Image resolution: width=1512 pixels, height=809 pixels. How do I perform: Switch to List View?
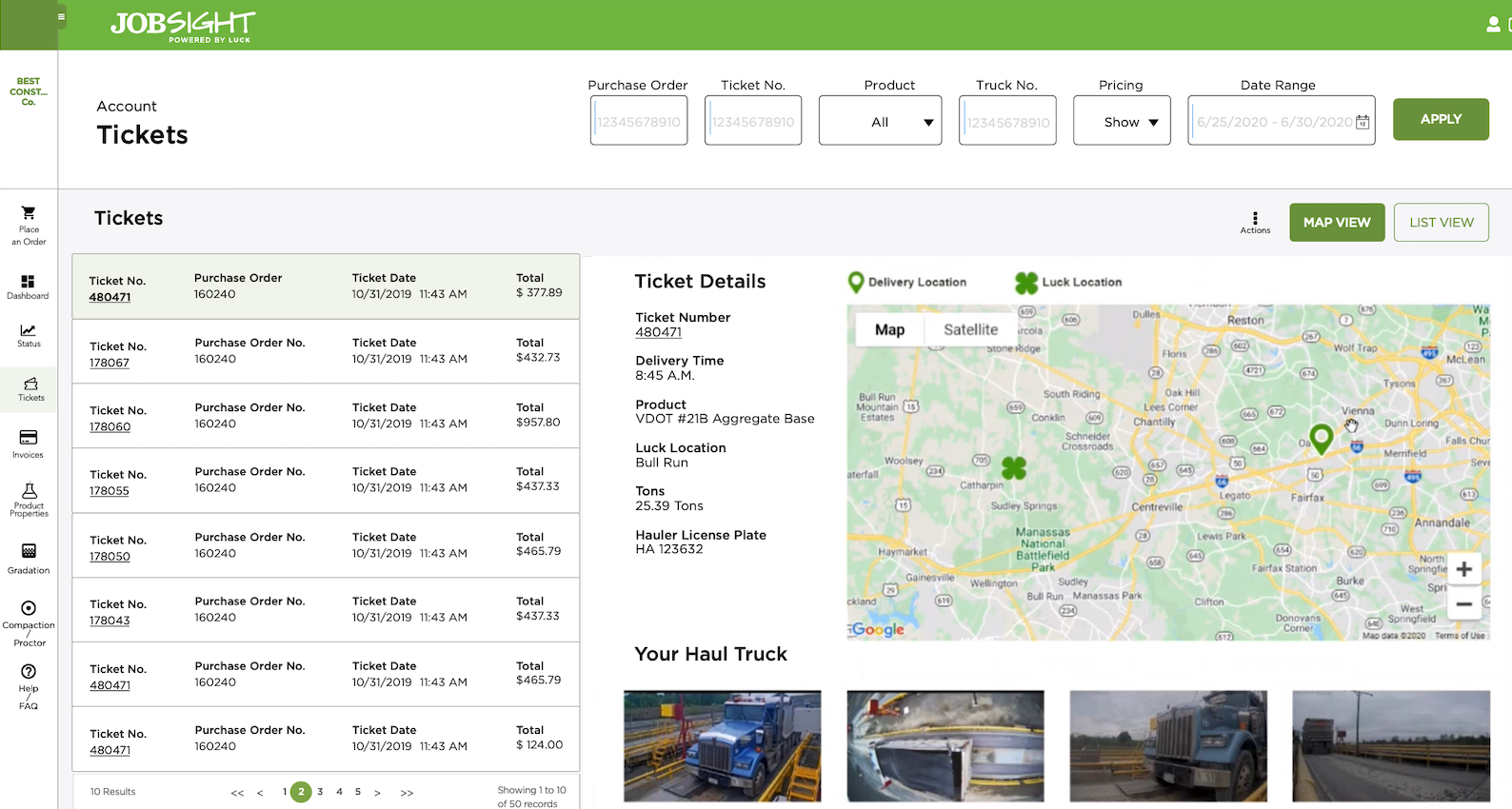[x=1441, y=223]
